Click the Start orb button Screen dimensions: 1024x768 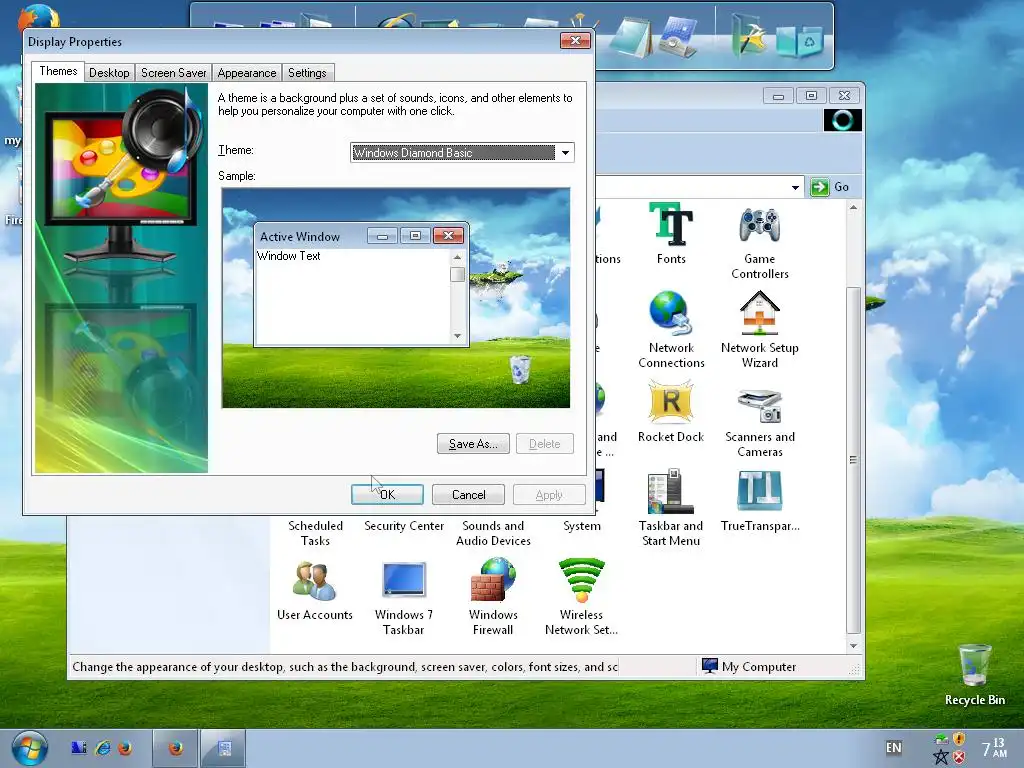(x=29, y=748)
